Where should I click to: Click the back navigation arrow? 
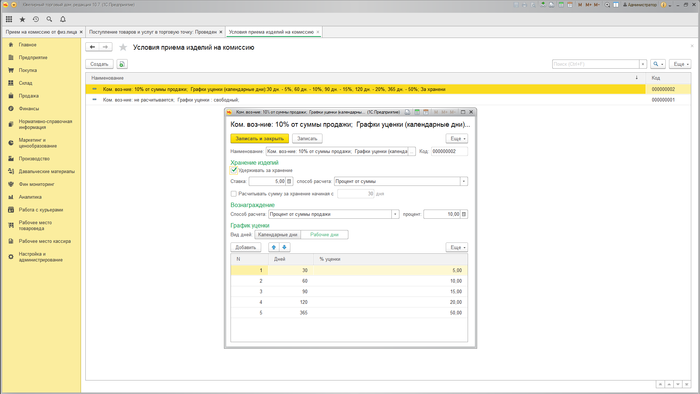(92, 47)
